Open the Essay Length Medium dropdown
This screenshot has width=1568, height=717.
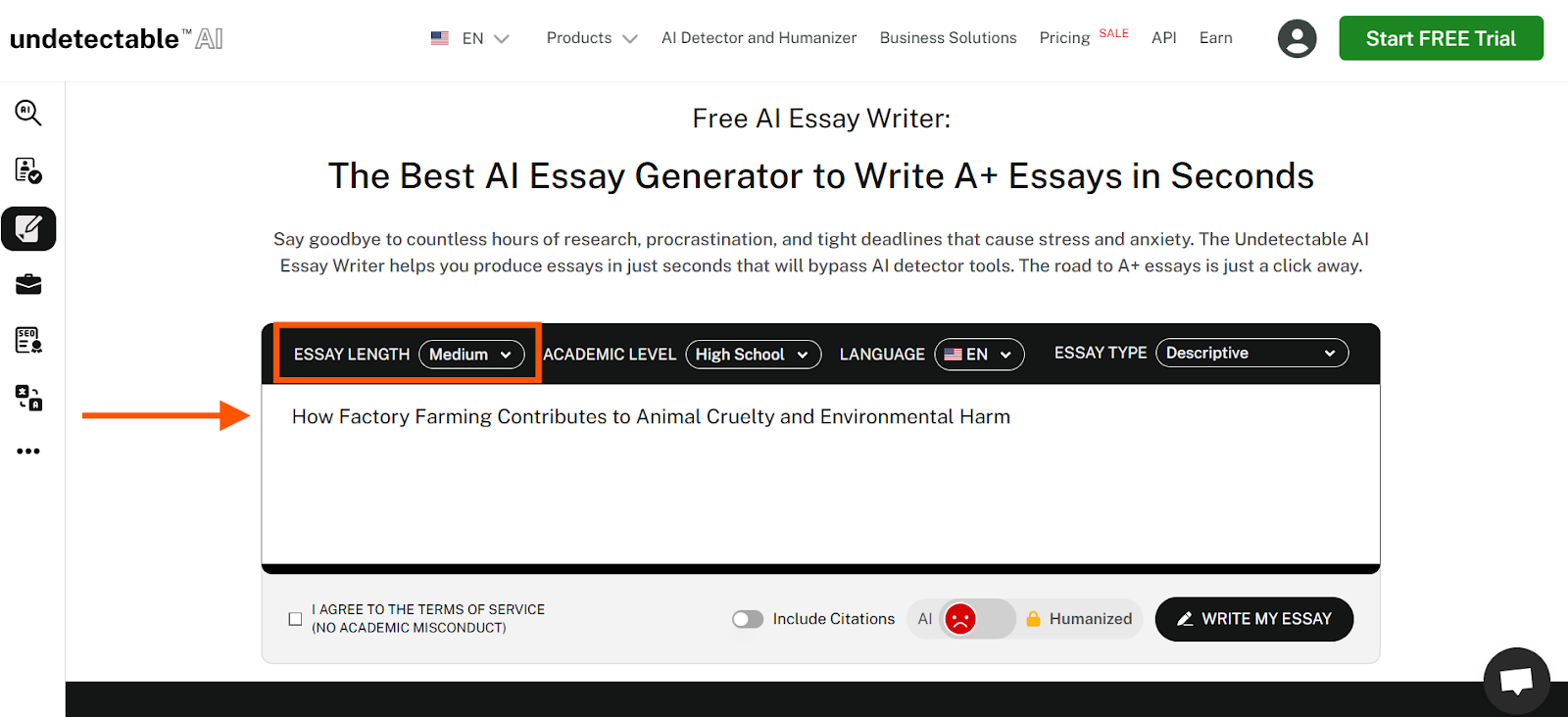(x=471, y=355)
